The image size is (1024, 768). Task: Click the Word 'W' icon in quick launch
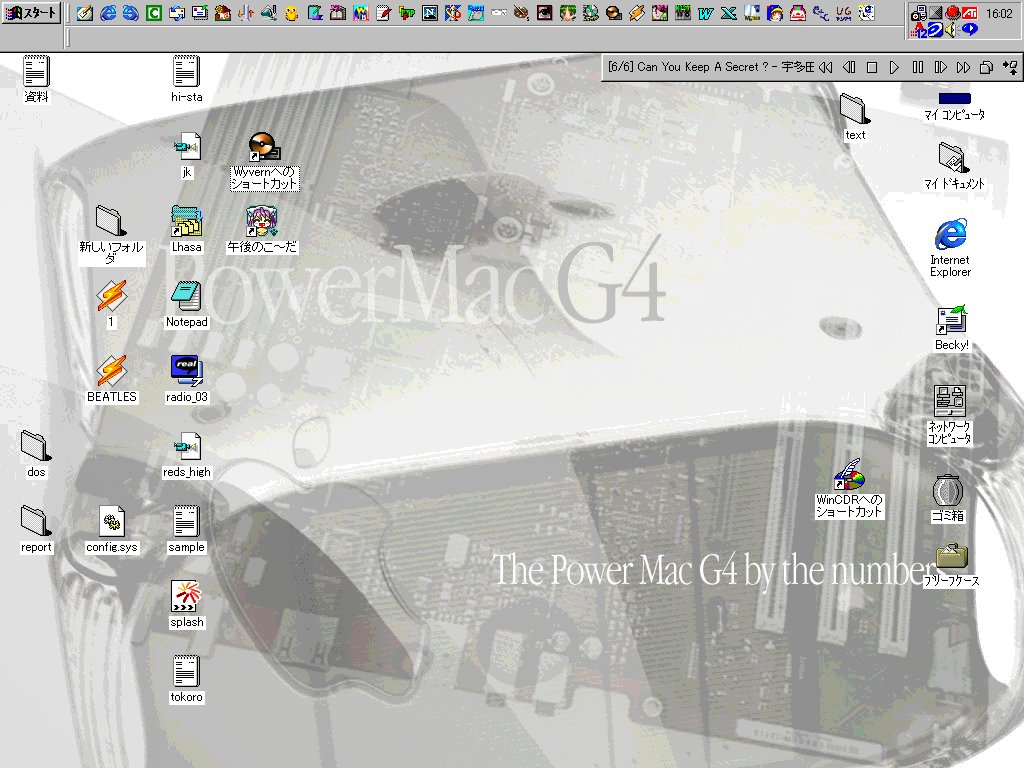click(706, 13)
